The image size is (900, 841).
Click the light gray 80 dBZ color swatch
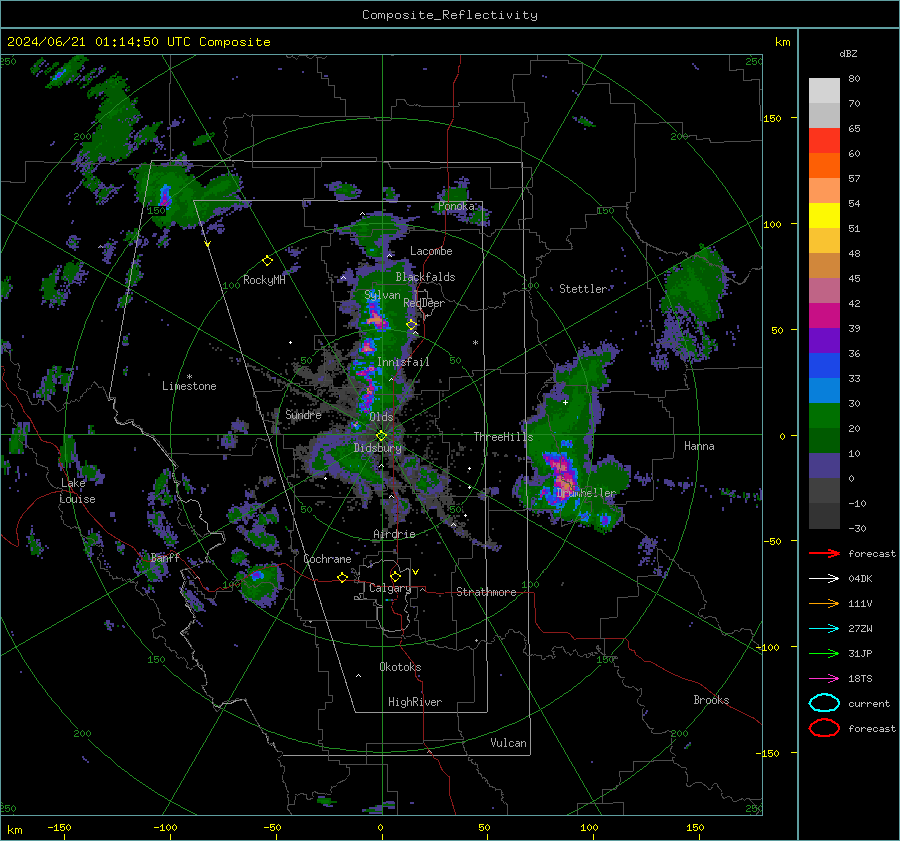[824, 90]
